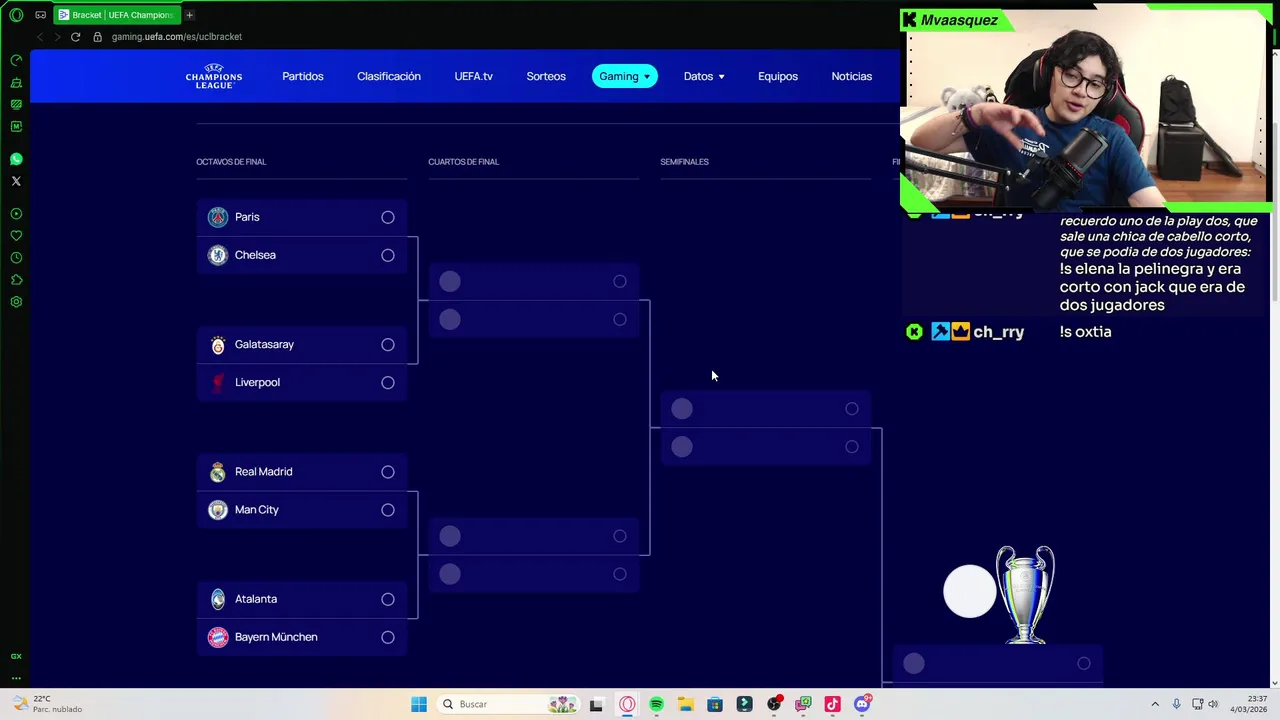Click the SEMIFINALES heading

(684, 162)
